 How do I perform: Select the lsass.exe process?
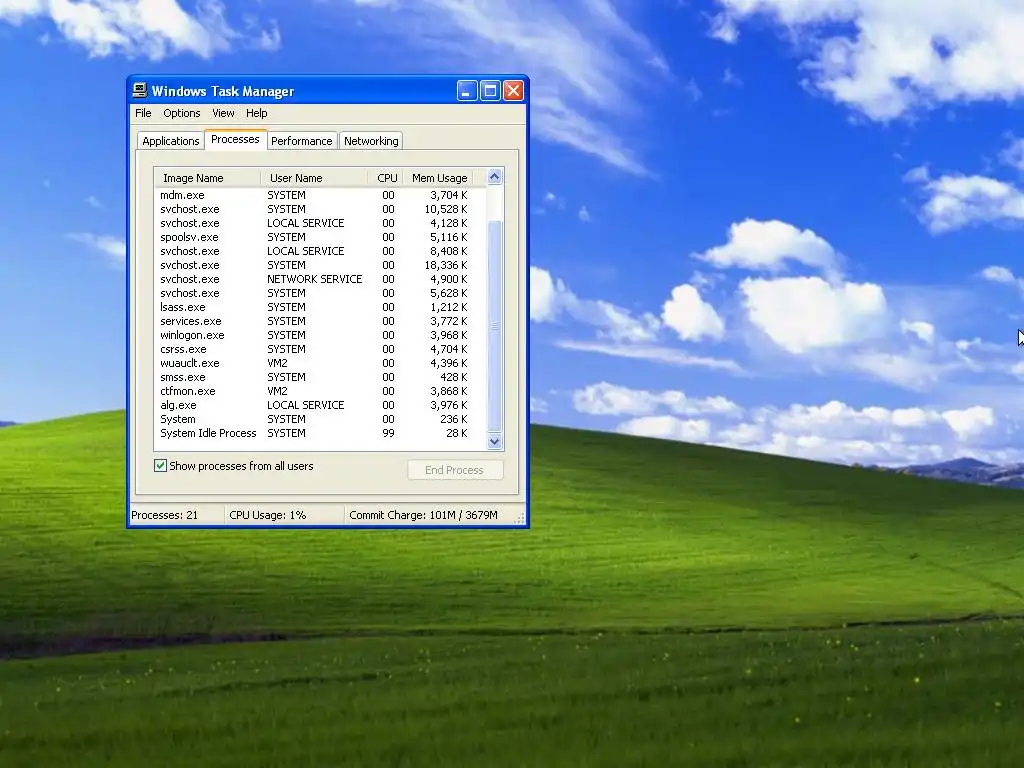320,307
